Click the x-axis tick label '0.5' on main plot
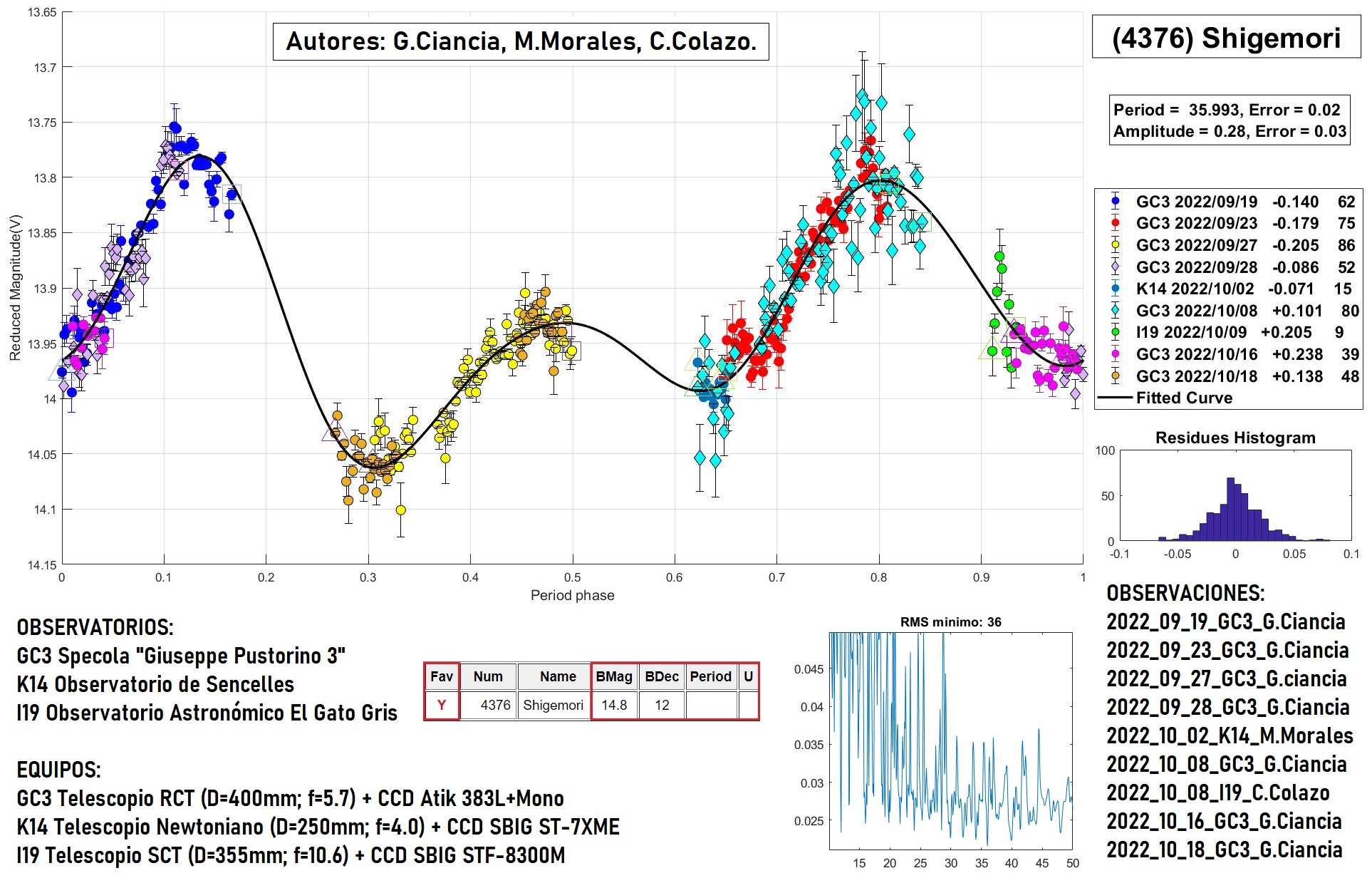Screen dimensions: 1372x883 [x=572, y=577]
